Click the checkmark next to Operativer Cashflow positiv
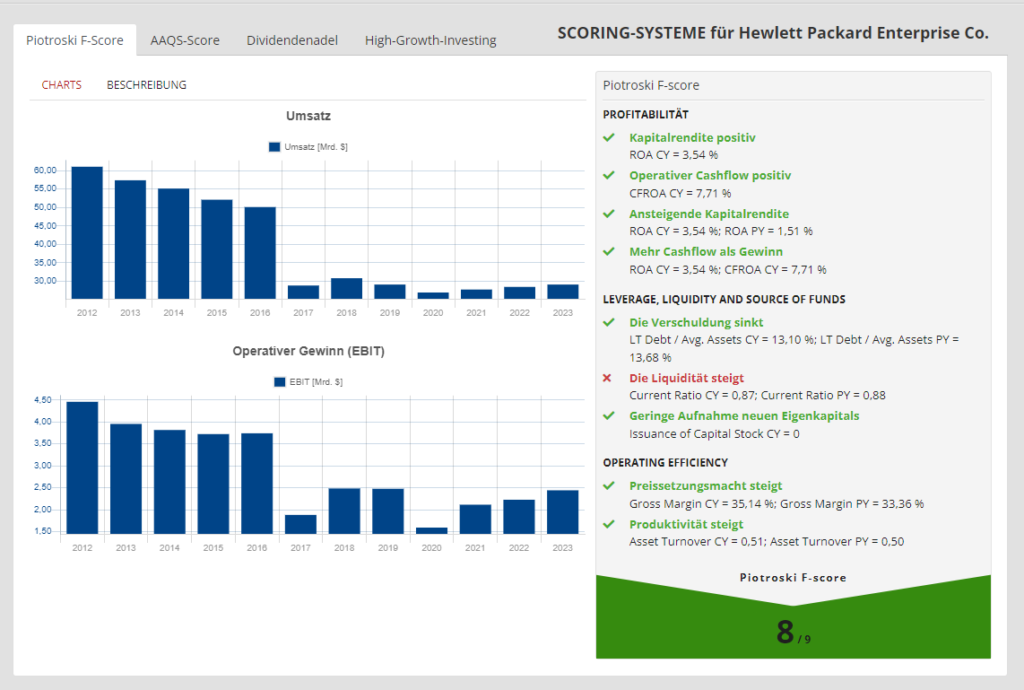This screenshot has width=1024, height=690. [x=608, y=175]
